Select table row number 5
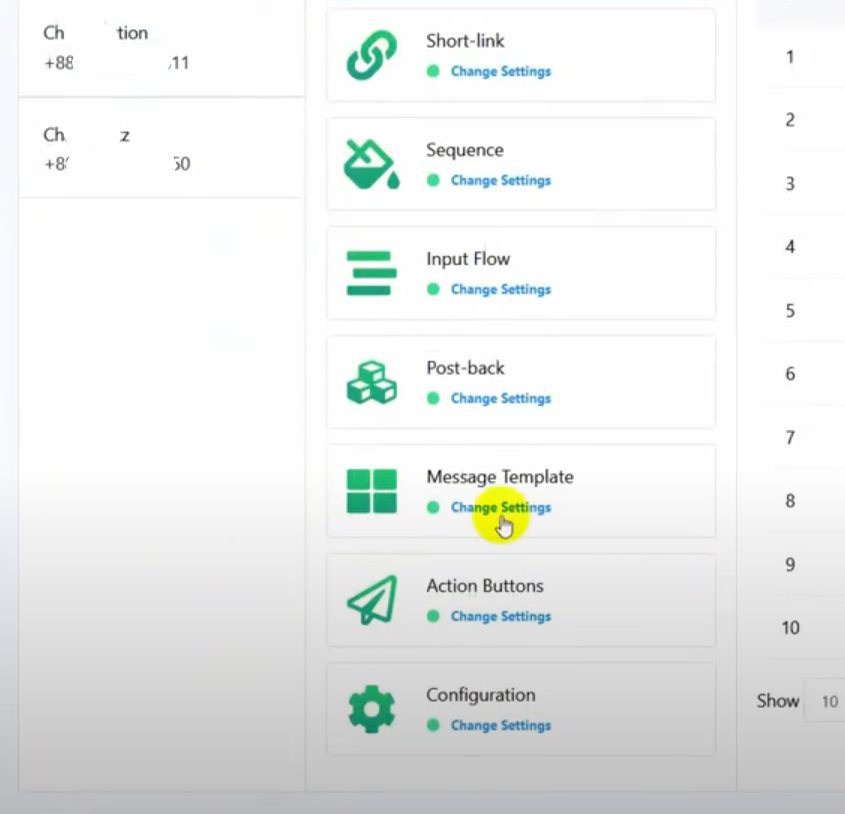845x814 pixels. (790, 311)
